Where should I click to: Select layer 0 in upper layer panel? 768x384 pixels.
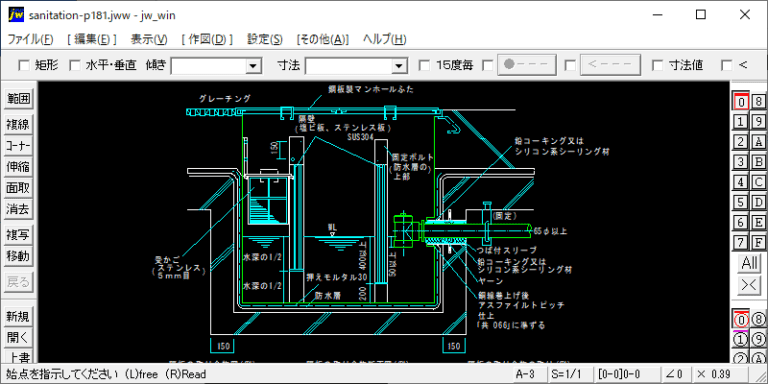pos(741,101)
